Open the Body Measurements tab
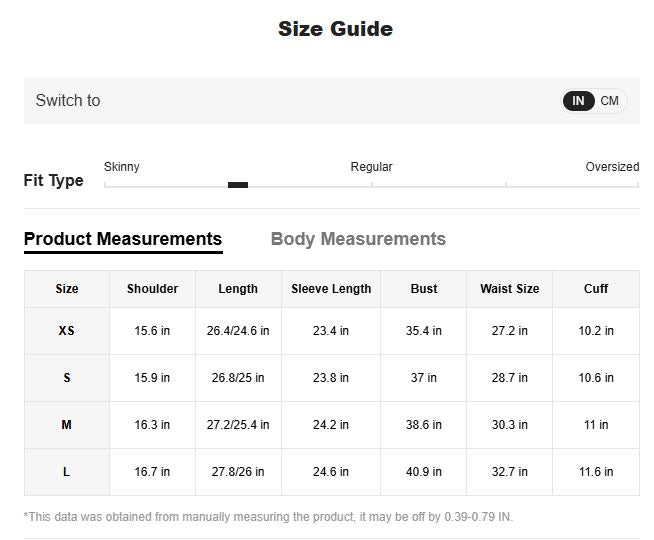654x540 pixels. 358,239
